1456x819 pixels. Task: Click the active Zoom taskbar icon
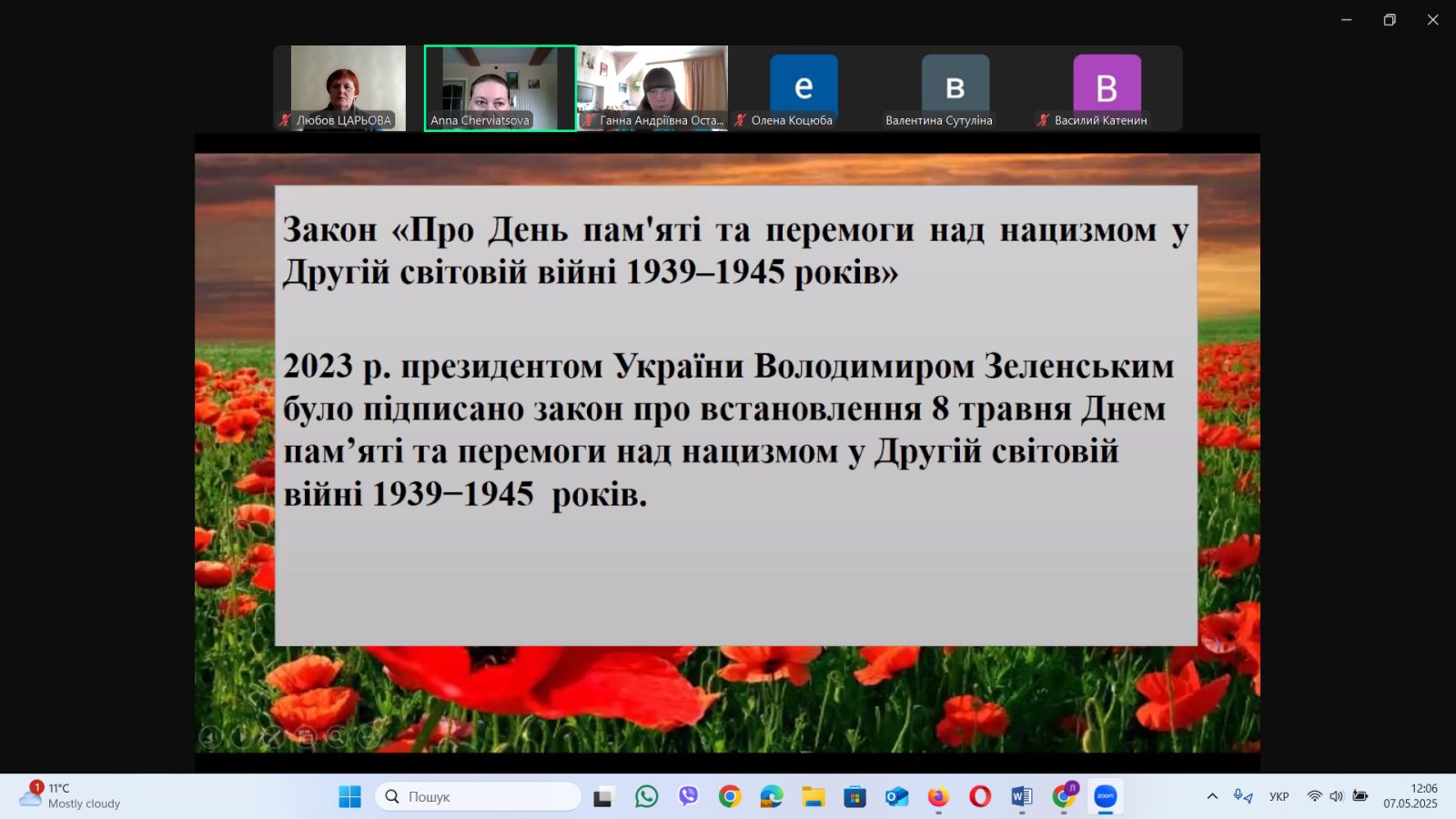(1105, 797)
